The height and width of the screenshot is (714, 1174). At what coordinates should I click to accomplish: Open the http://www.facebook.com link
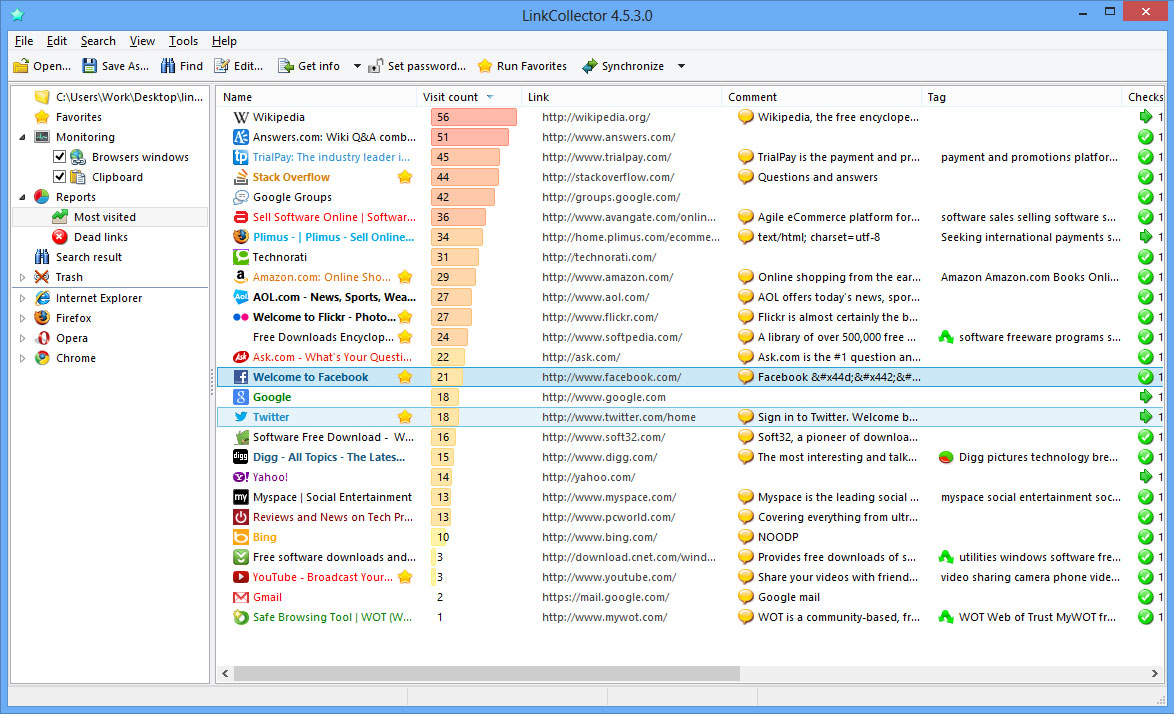(x=612, y=377)
